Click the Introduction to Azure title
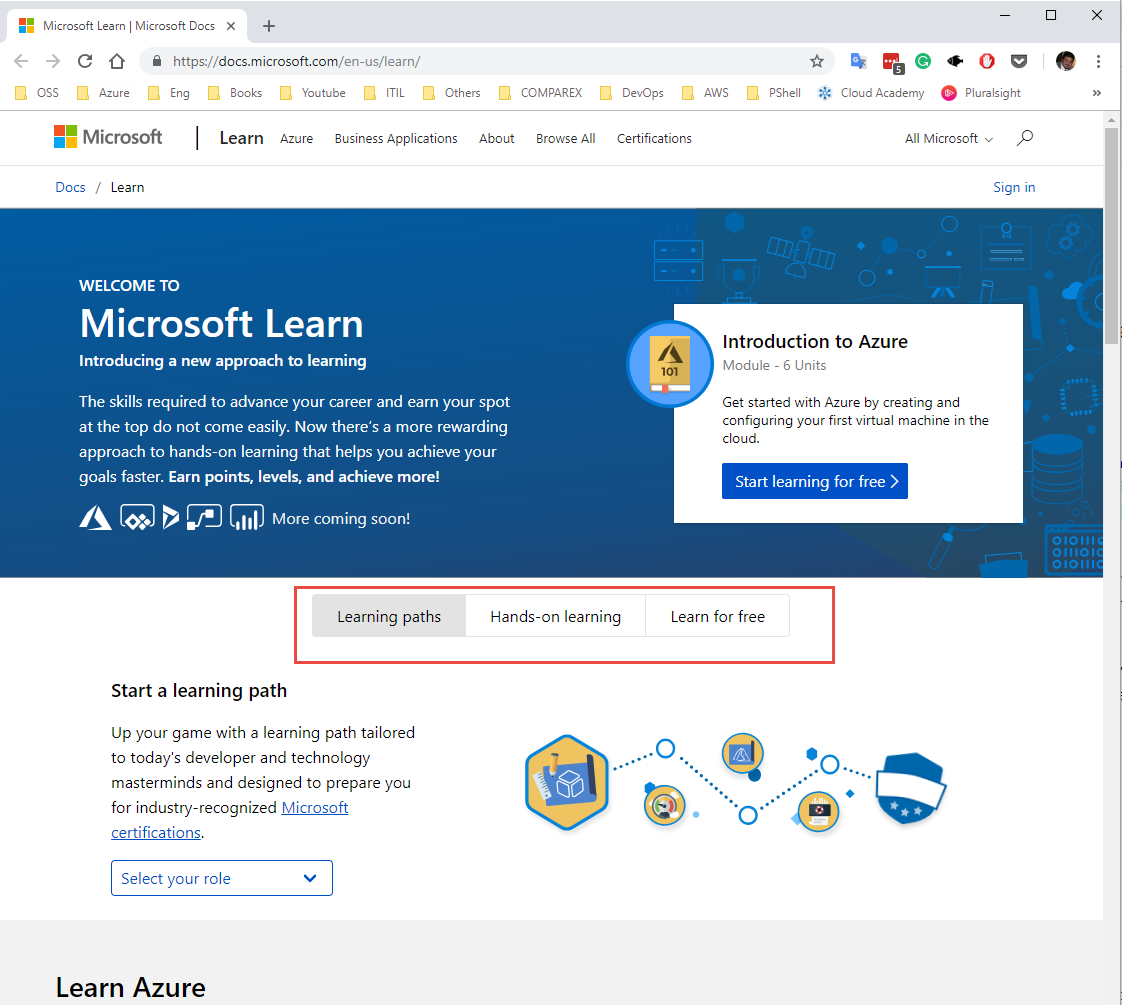This screenshot has width=1122, height=1005. click(815, 341)
